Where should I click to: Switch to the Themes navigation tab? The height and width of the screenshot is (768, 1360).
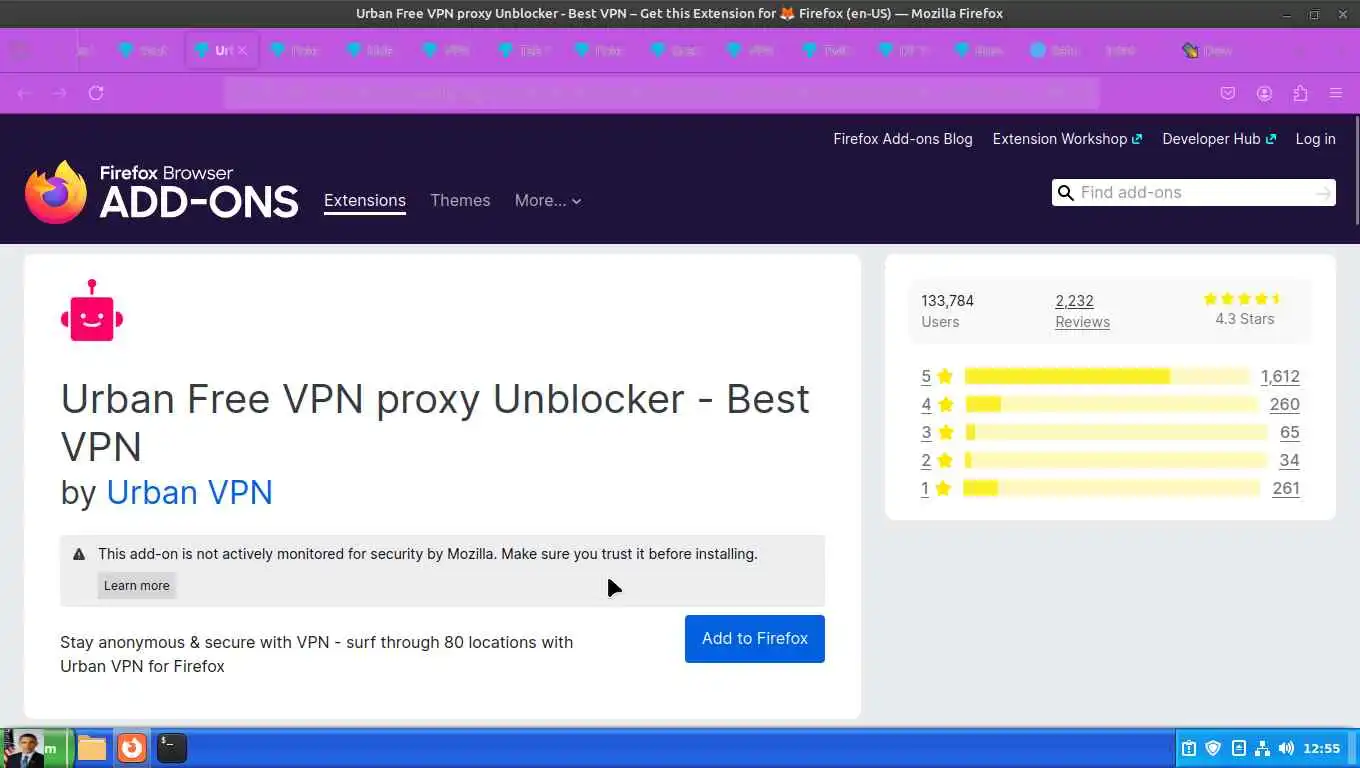460,201
